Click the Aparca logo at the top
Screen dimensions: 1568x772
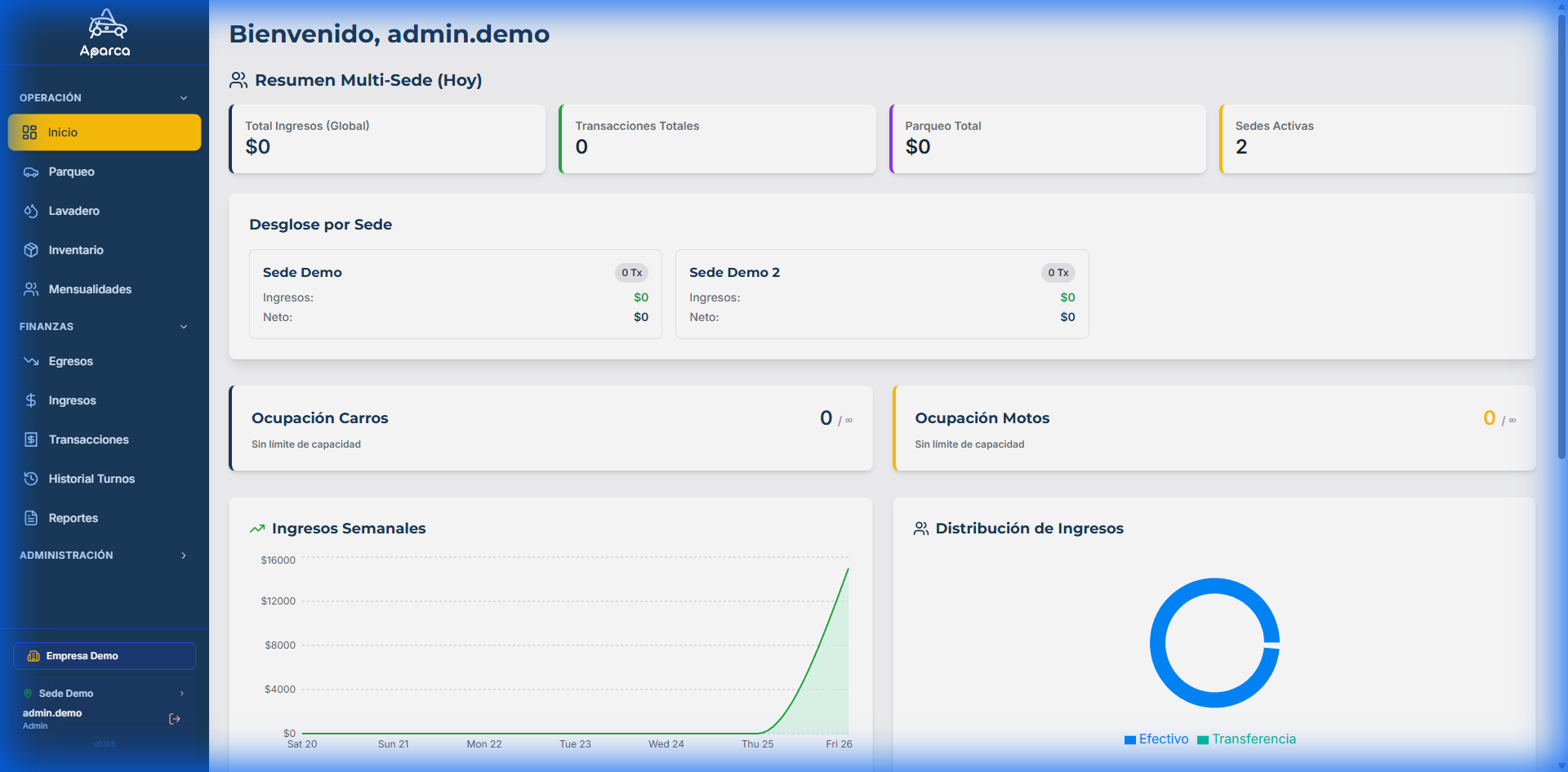[105, 33]
